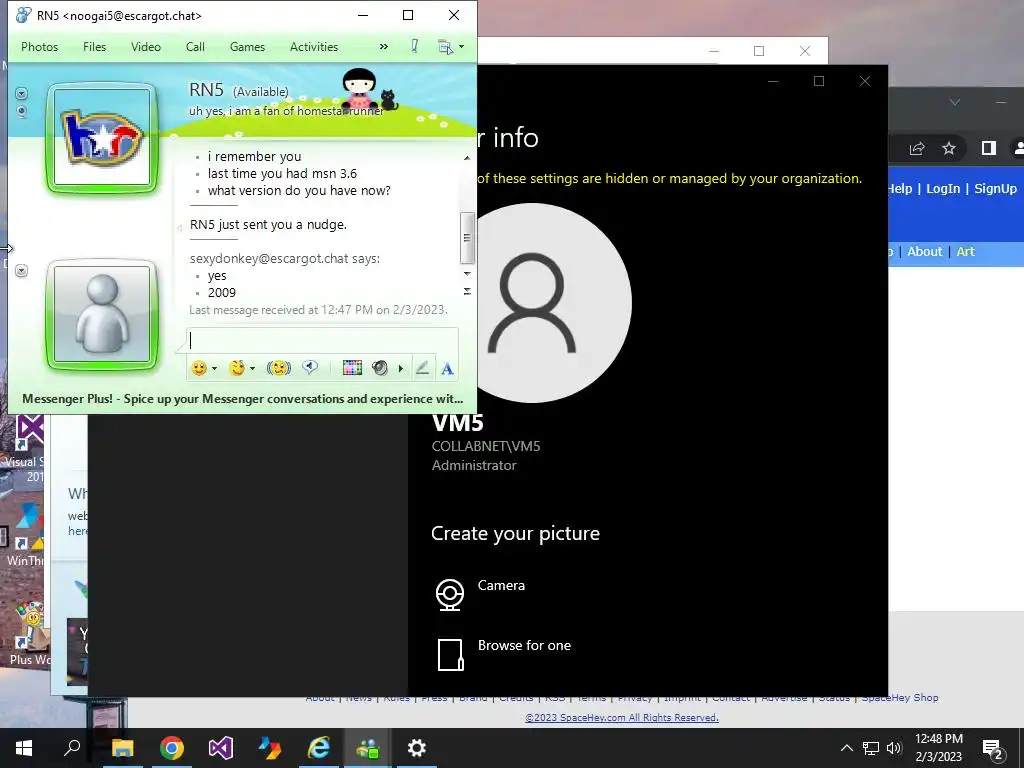Expand more input toolbar options arrow
This screenshot has width=1024, height=768.
(x=400, y=369)
